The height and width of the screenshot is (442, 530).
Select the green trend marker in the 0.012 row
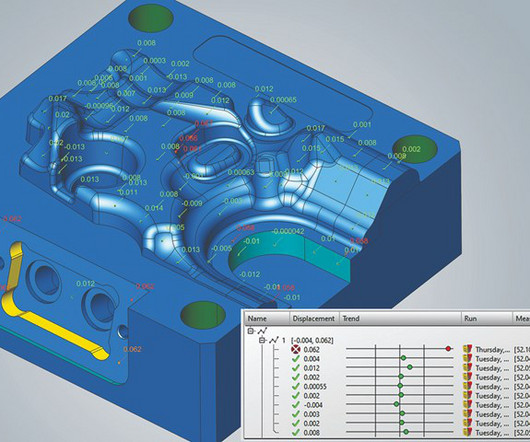coord(410,367)
